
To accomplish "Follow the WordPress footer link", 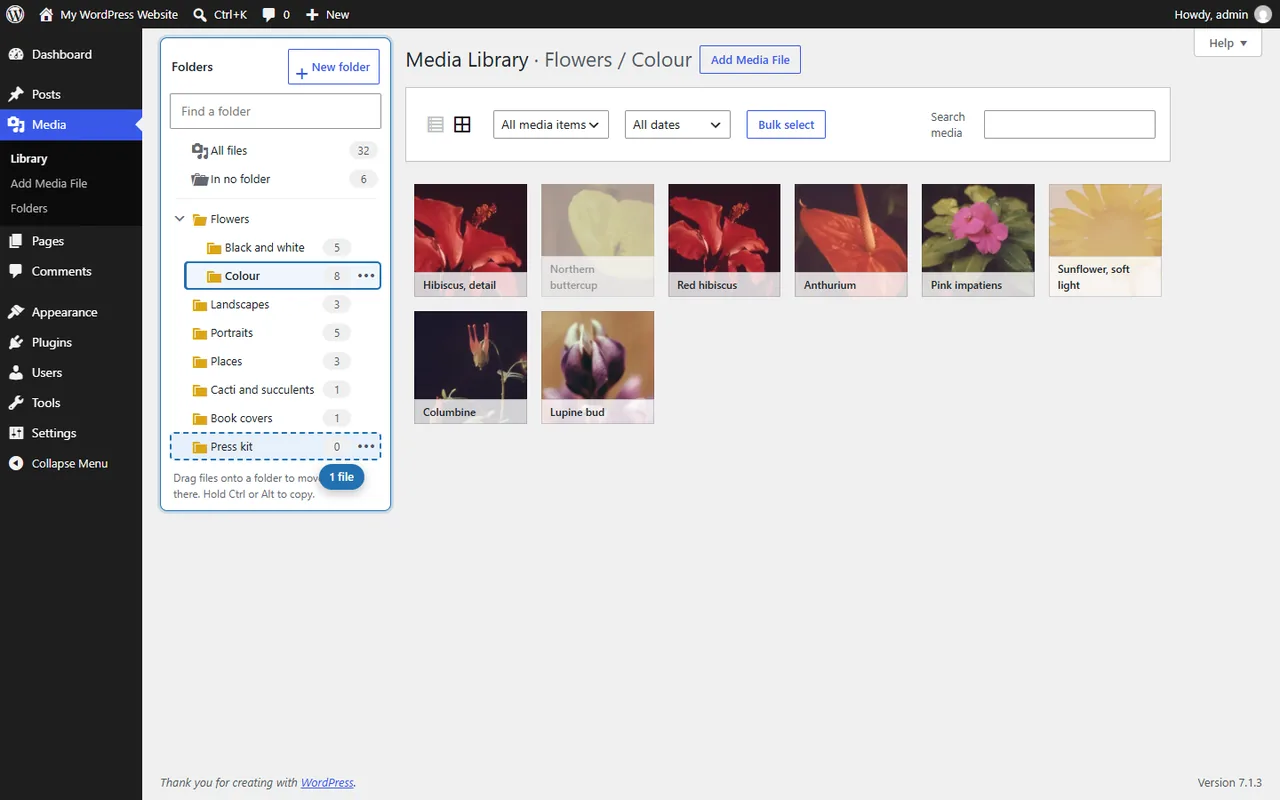I will [x=327, y=782].
